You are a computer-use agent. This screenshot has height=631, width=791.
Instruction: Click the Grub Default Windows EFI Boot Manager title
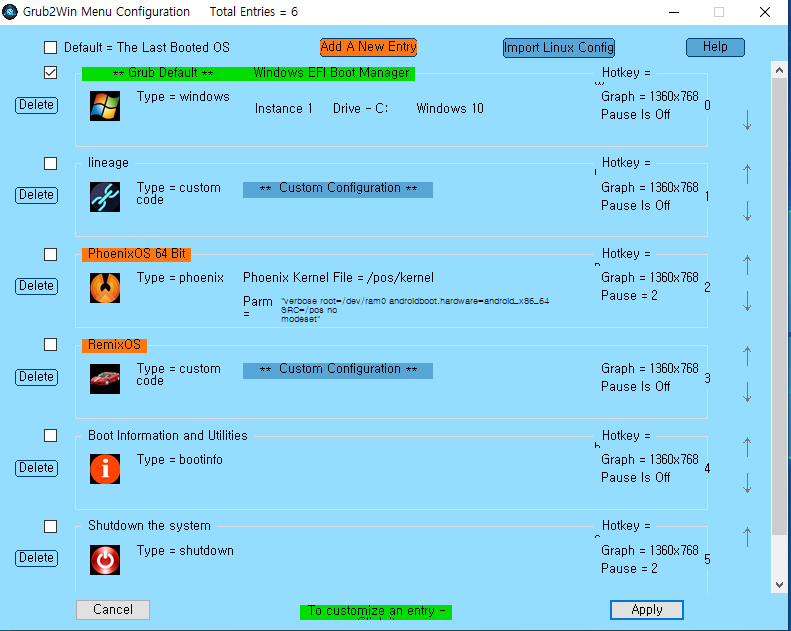click(248, 73)
